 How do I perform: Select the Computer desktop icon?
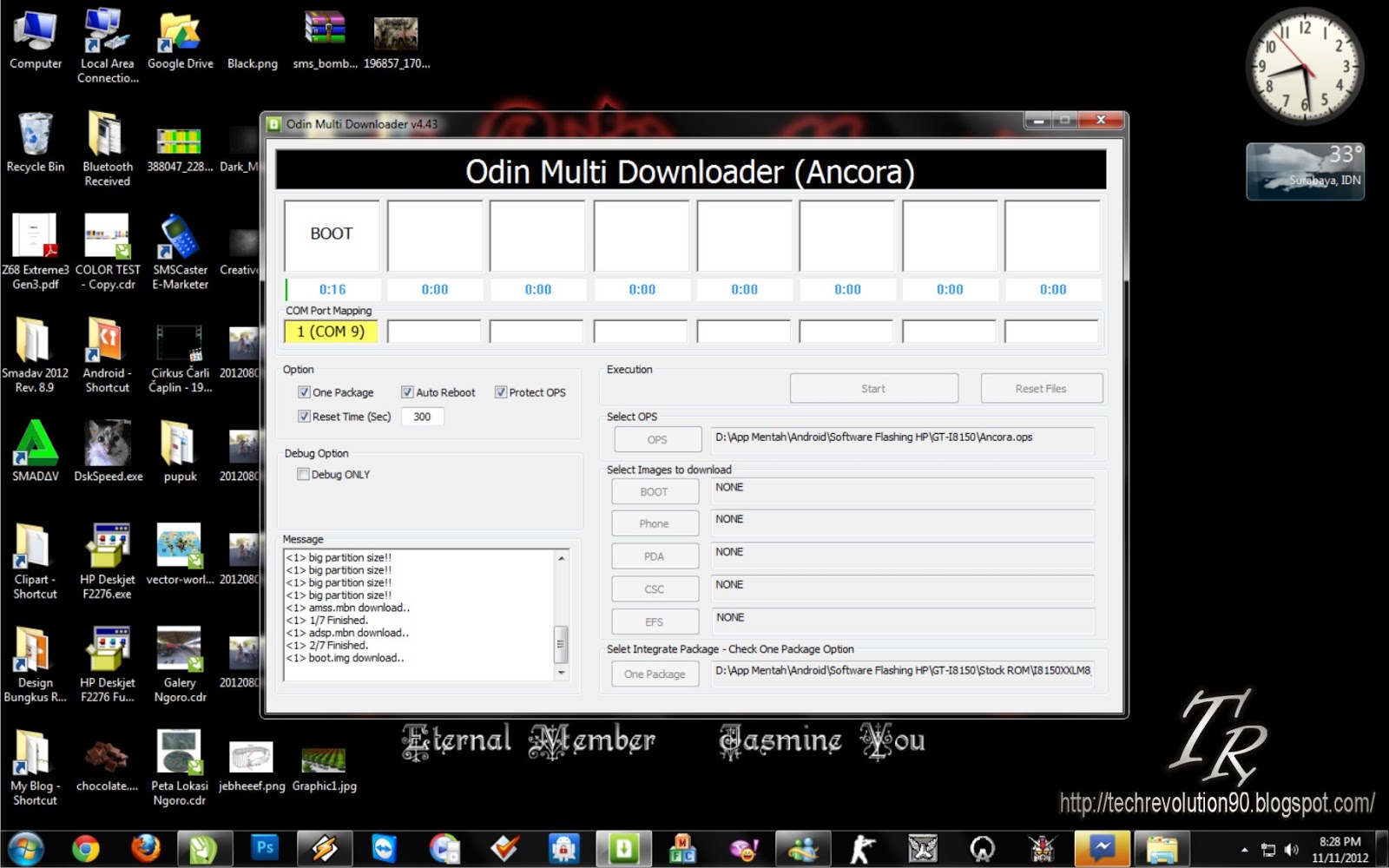pyautogui.click(x=36, y=41)
